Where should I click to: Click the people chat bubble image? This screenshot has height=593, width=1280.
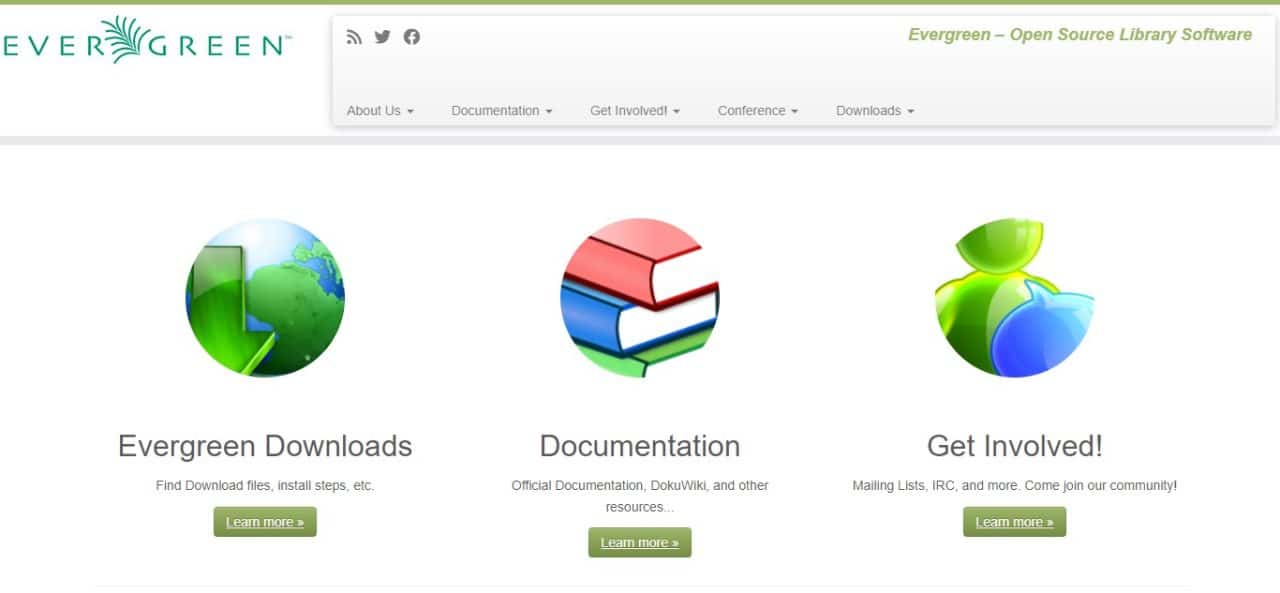click(1015, 298)
